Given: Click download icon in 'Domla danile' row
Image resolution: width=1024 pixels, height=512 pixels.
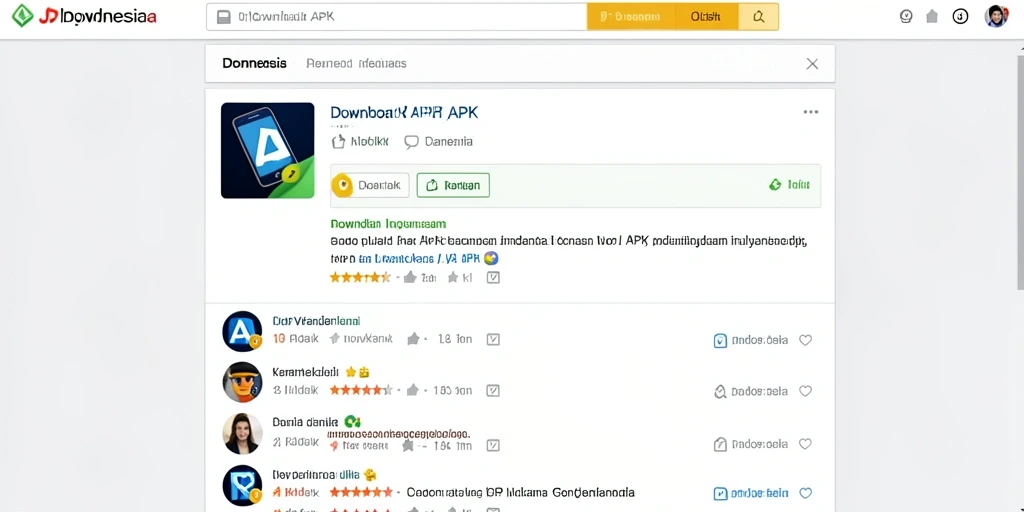Looking at the screenshot, I should (720, 444).
